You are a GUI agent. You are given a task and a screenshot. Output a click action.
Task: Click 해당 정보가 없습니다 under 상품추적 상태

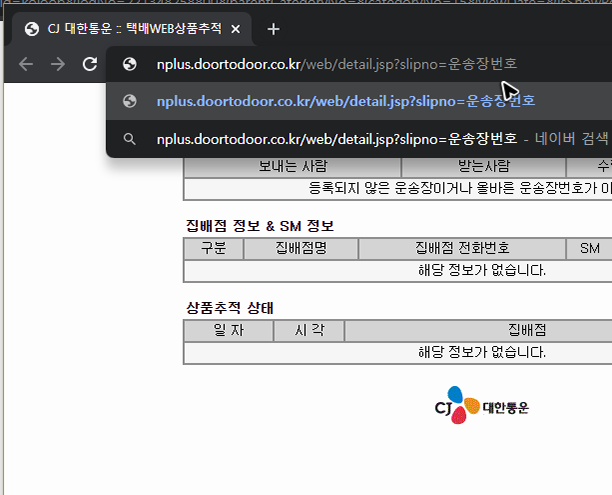pos(482,353)
